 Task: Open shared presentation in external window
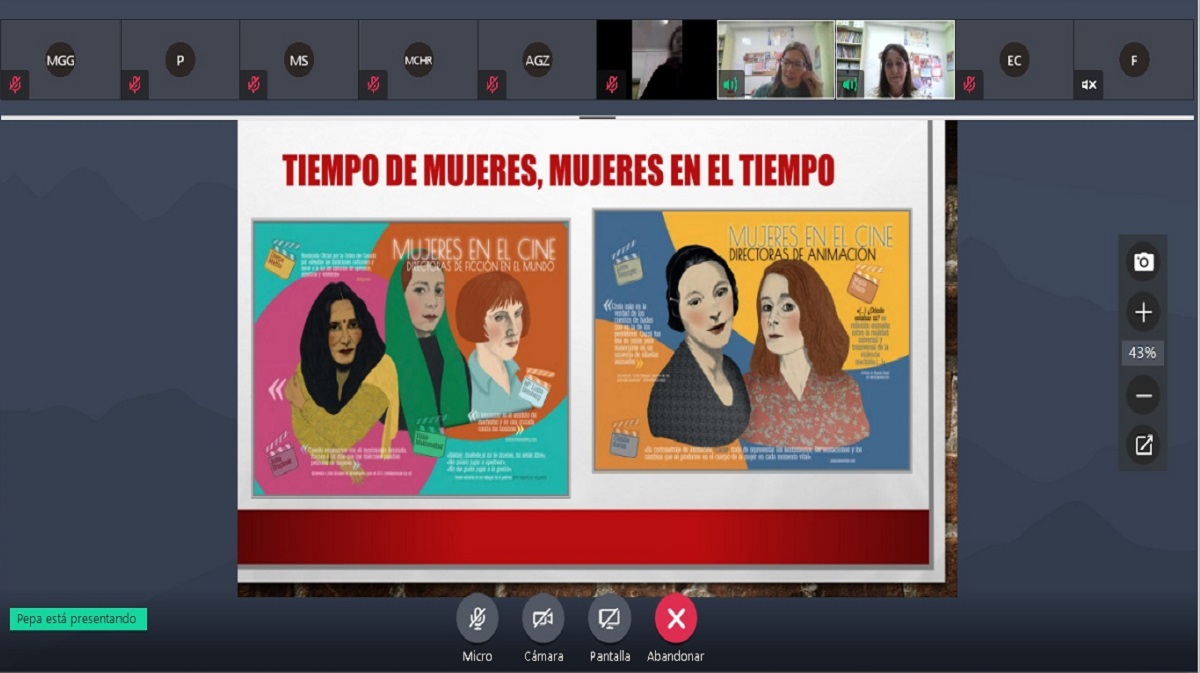point(1143,445)
